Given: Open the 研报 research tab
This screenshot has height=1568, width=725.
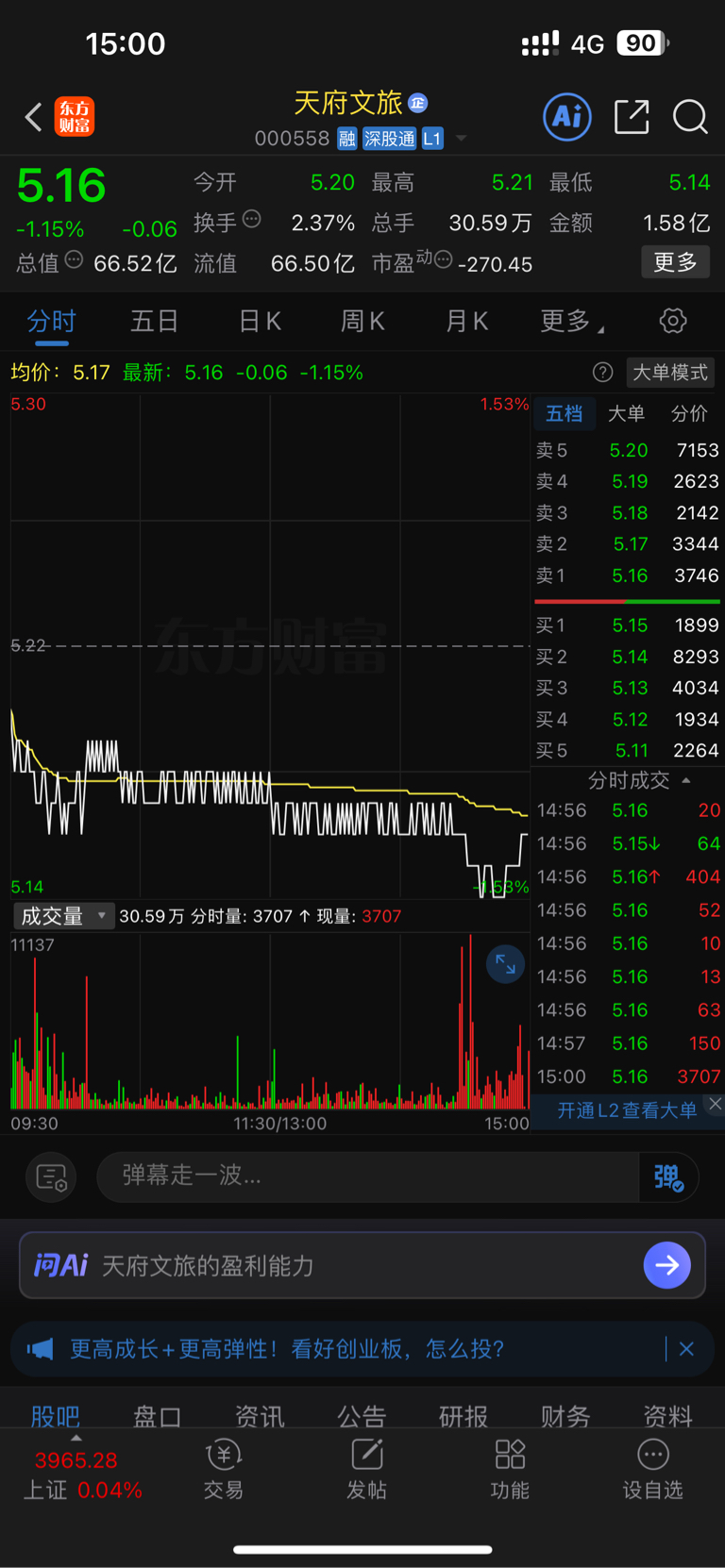Looking at the screenshot, I should (x=464, y=1415).
